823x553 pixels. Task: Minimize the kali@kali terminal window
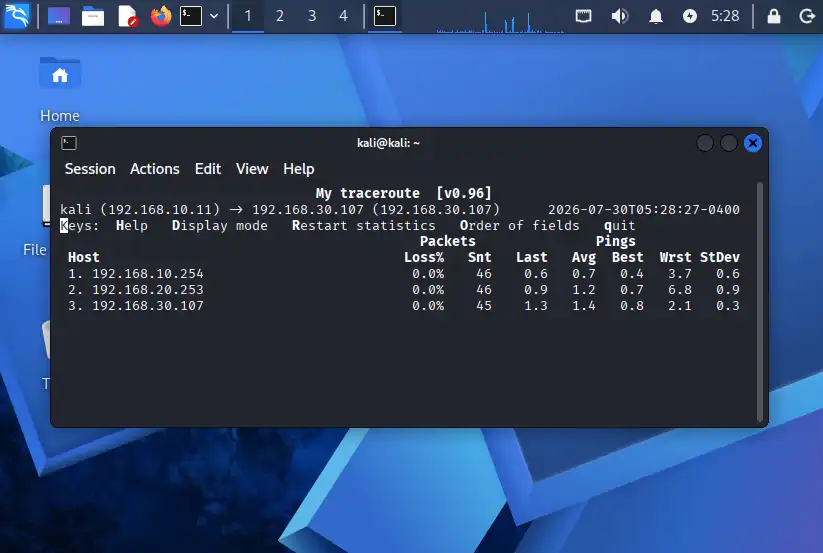[704, 143]
